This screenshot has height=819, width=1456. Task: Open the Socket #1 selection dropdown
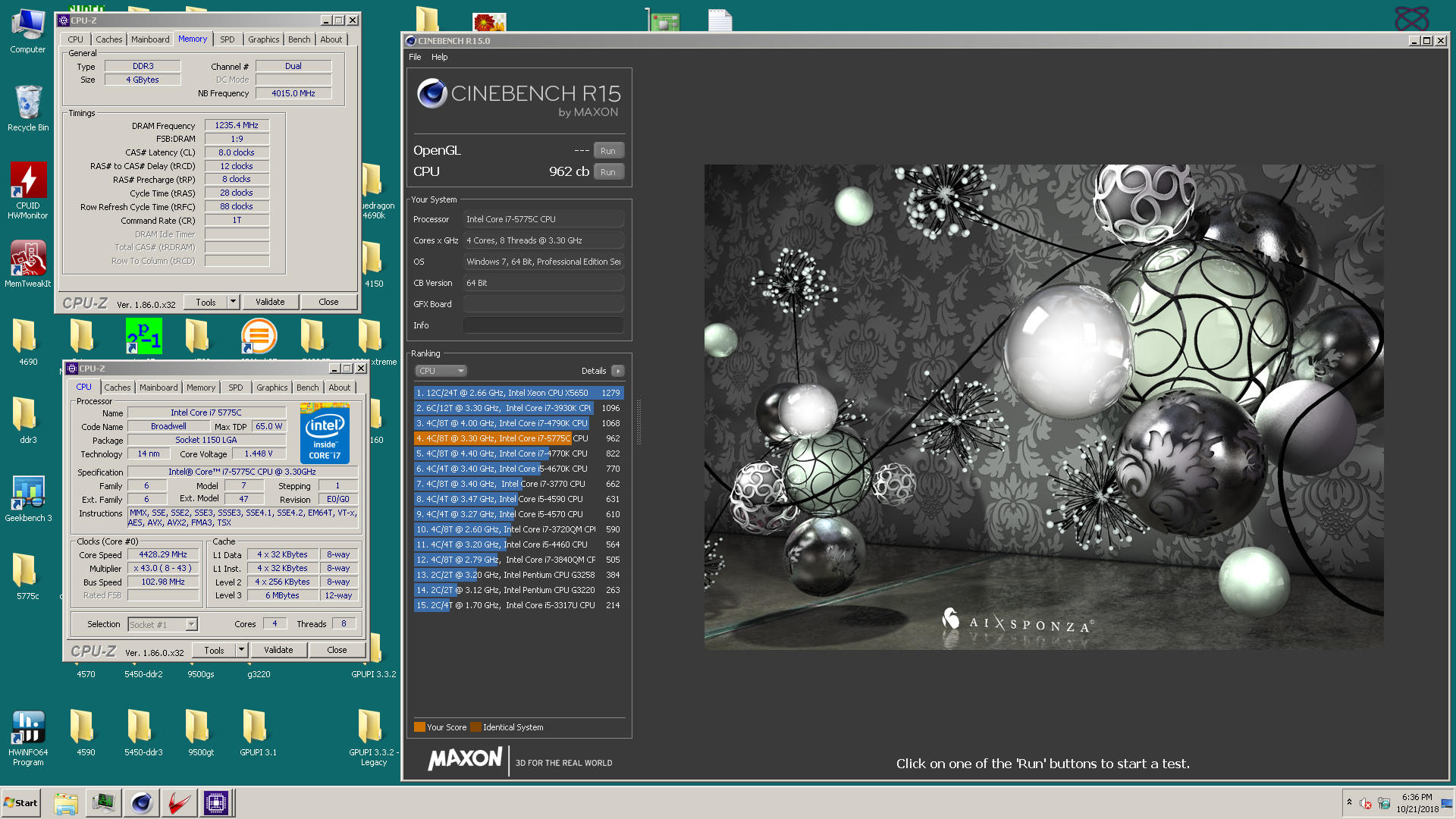191,624
